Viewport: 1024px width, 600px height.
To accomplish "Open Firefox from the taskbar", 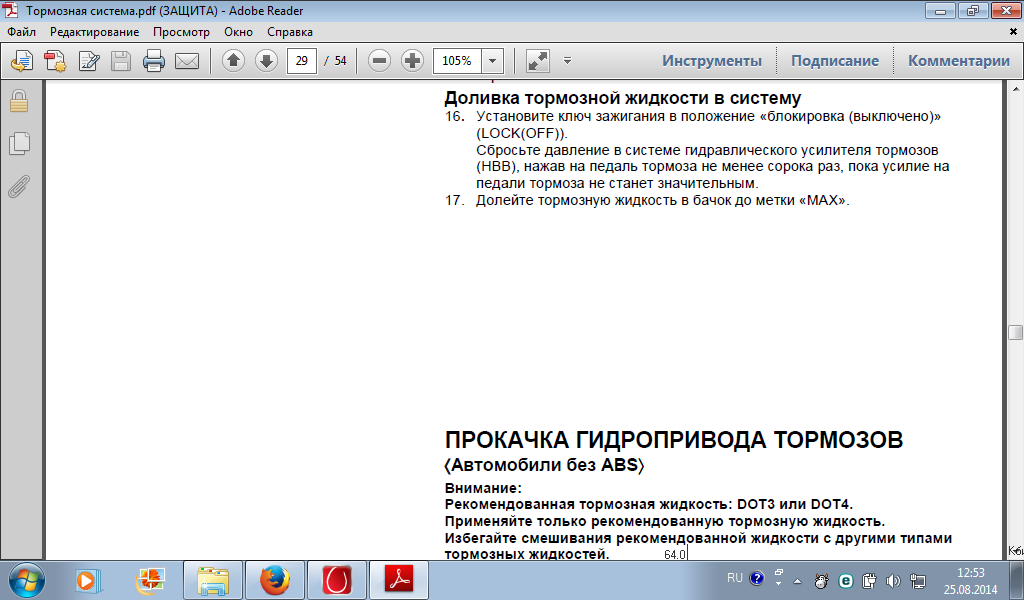I will (x=273, y=580).
